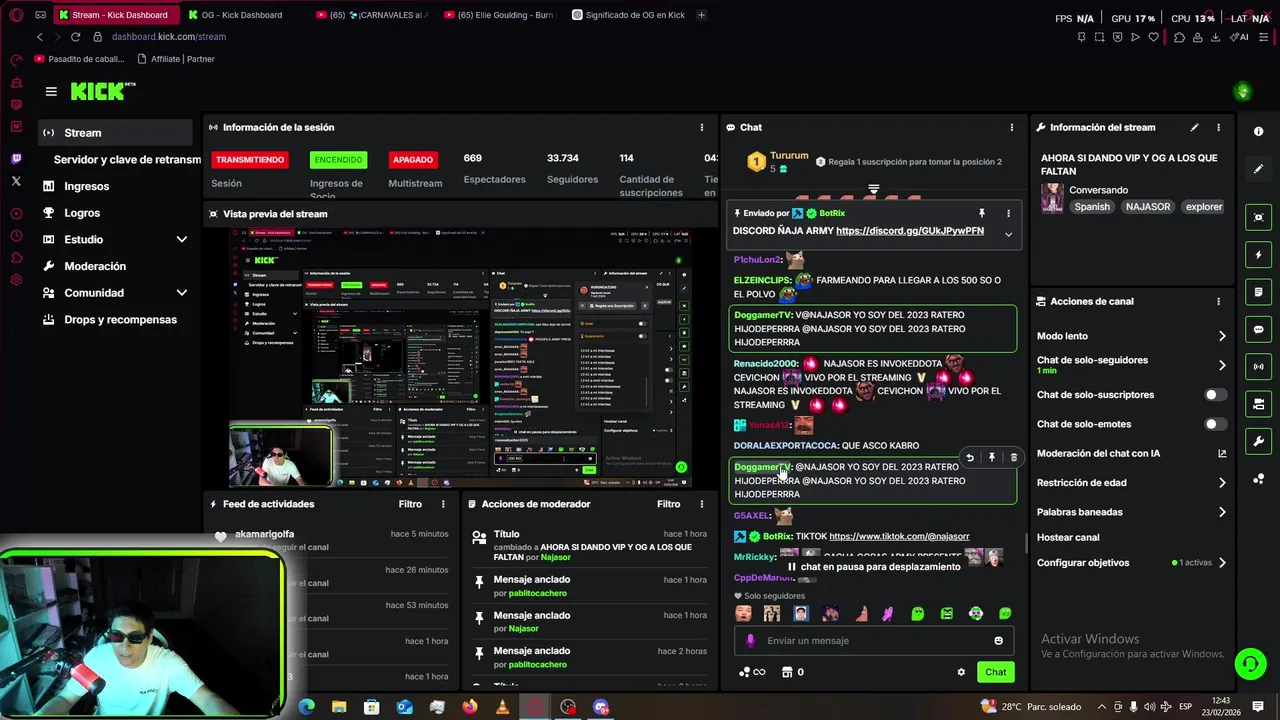Viewport: 1280px width, 720px height.
Task: Open Restricción de edad options
Action: coord(1222,483)
